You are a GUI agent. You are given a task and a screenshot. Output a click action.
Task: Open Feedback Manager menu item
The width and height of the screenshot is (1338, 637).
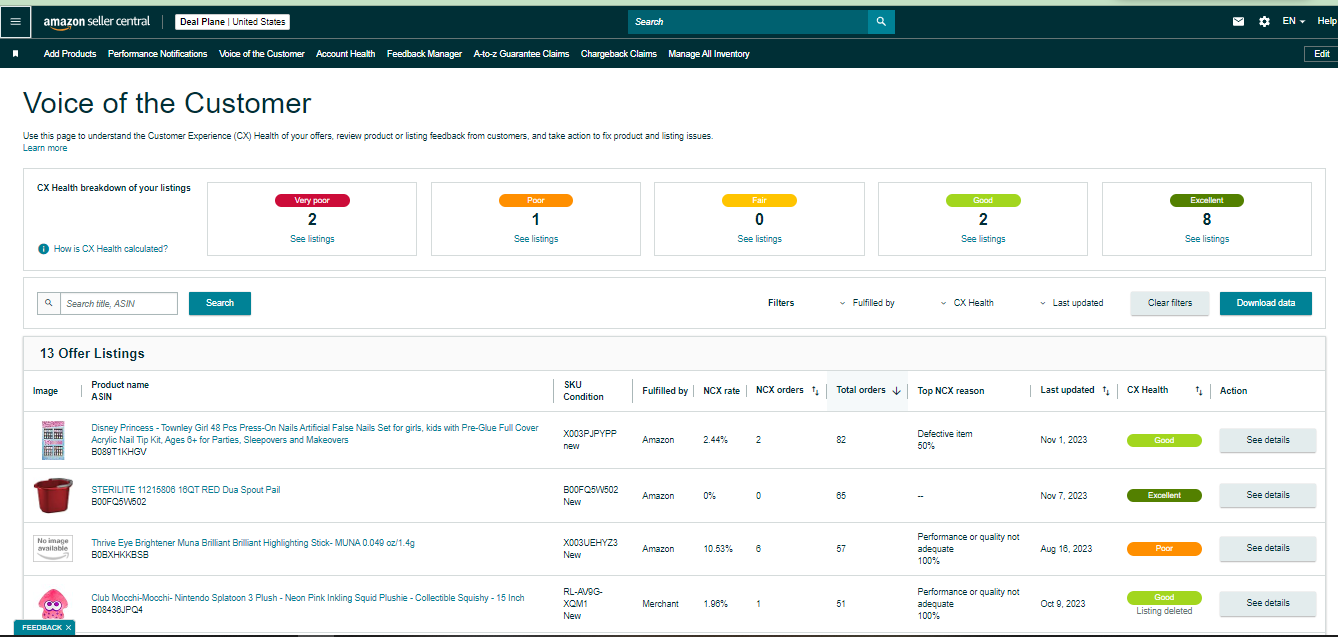pos(424,54)
